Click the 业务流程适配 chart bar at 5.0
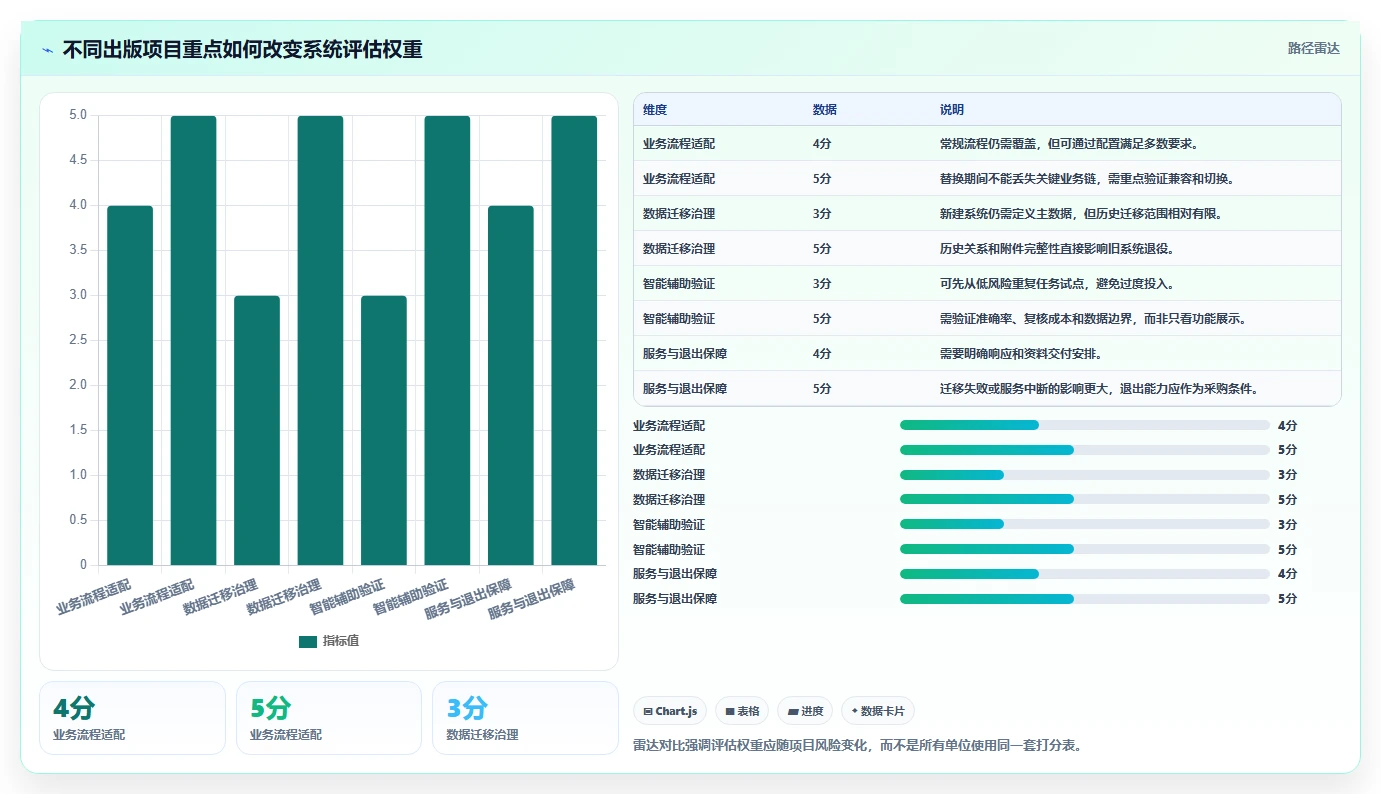 tap(193, 340)
